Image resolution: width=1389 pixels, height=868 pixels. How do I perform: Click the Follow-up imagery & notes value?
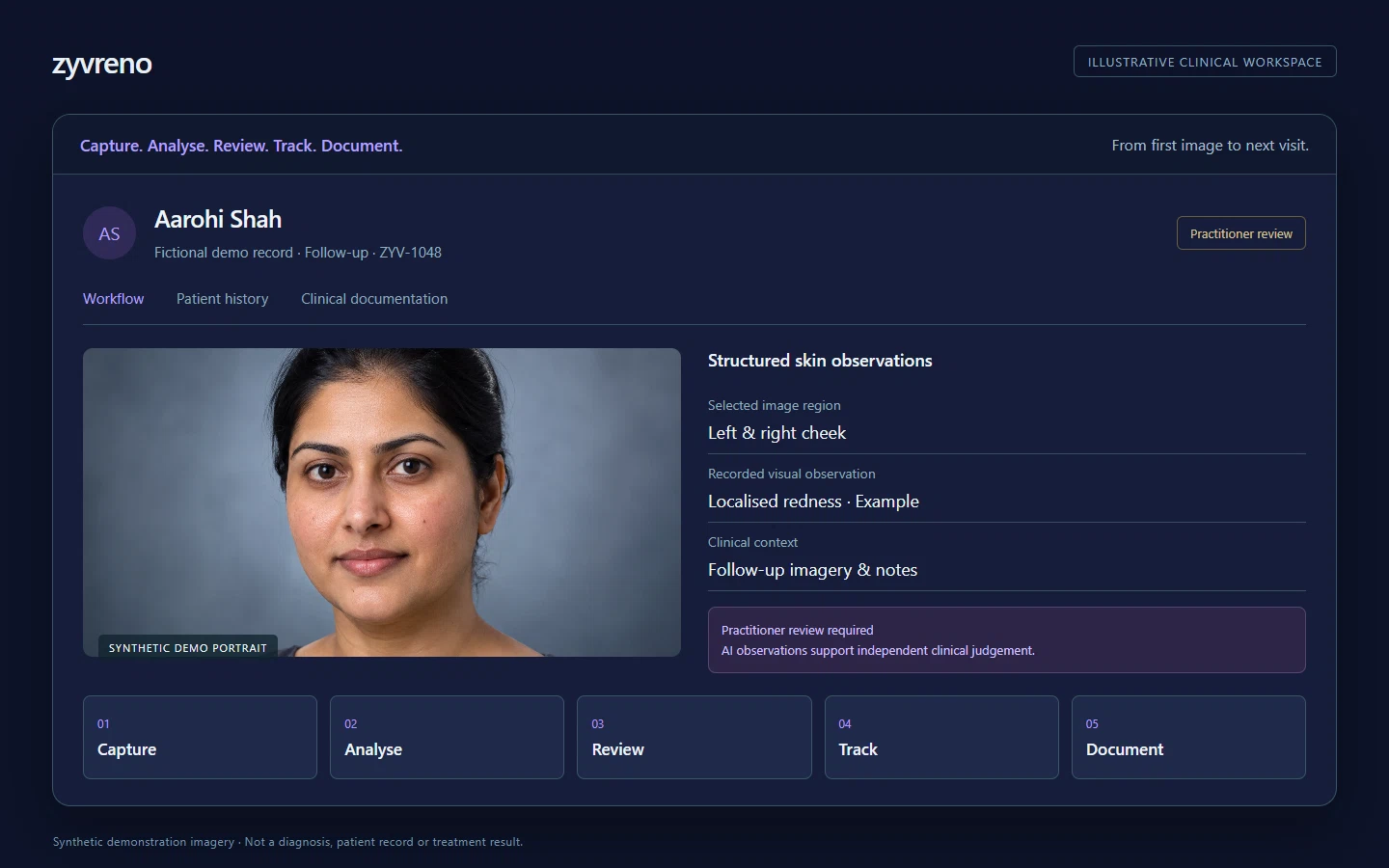[x=812, y=570]
